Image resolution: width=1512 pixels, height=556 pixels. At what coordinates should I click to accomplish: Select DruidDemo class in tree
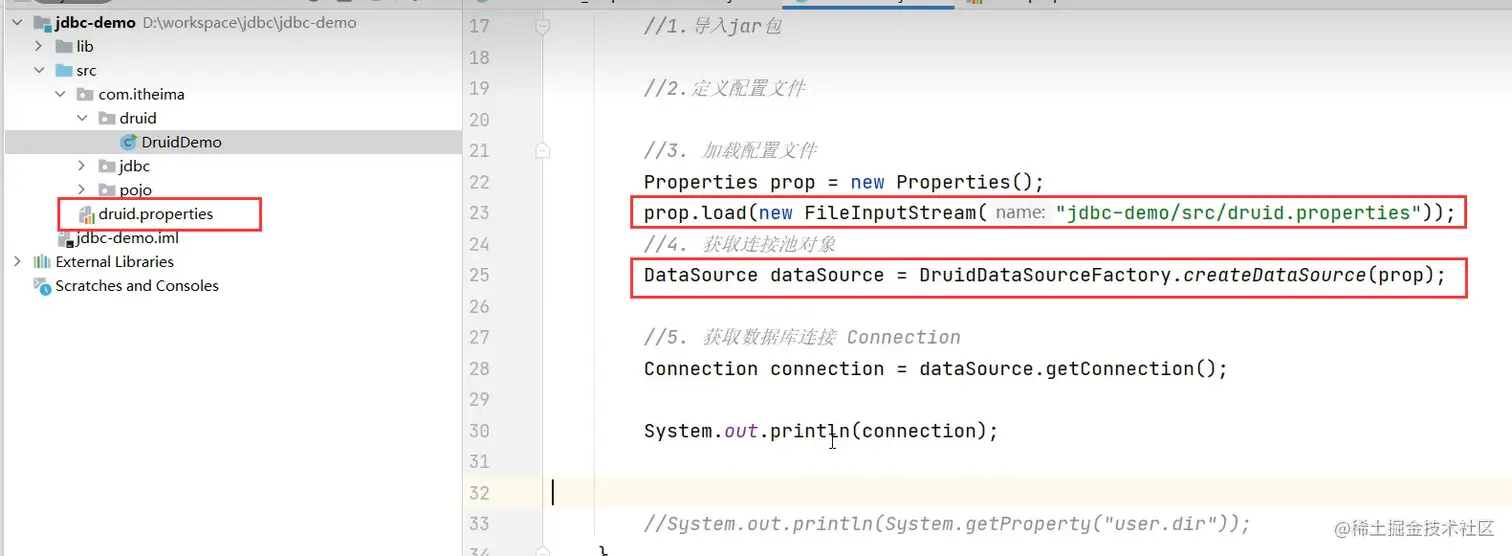[x=181, y=142]
